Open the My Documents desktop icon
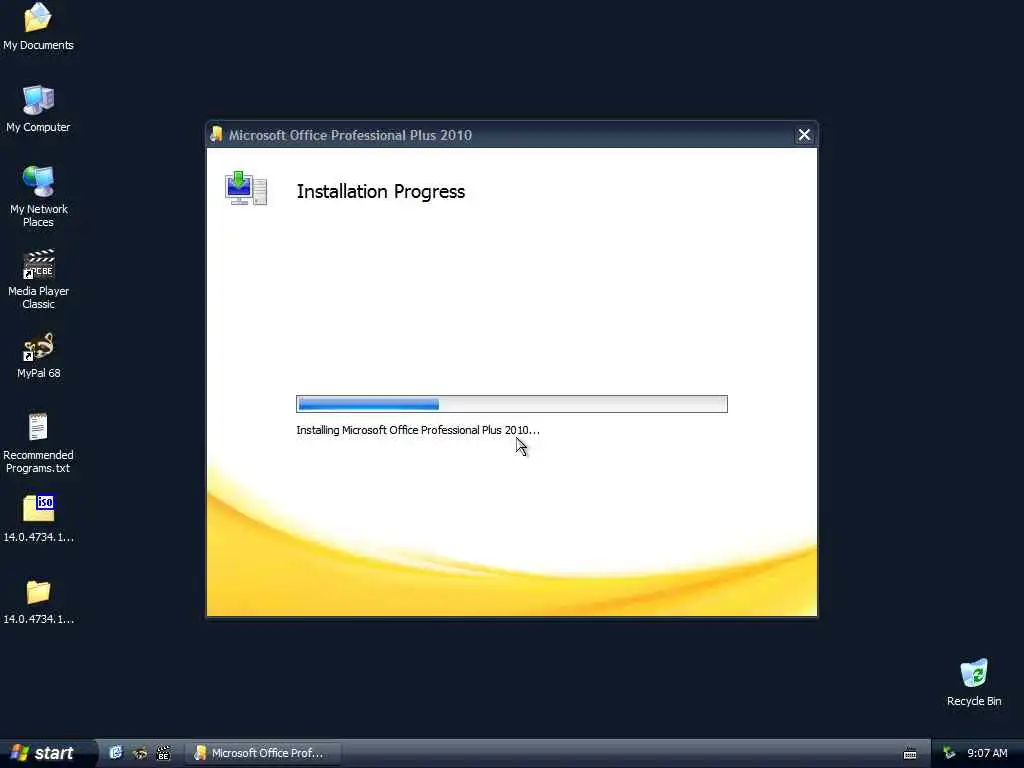The height and width of the screenshot is (768, 1024). pyautogui.click(x=38, y=26)
